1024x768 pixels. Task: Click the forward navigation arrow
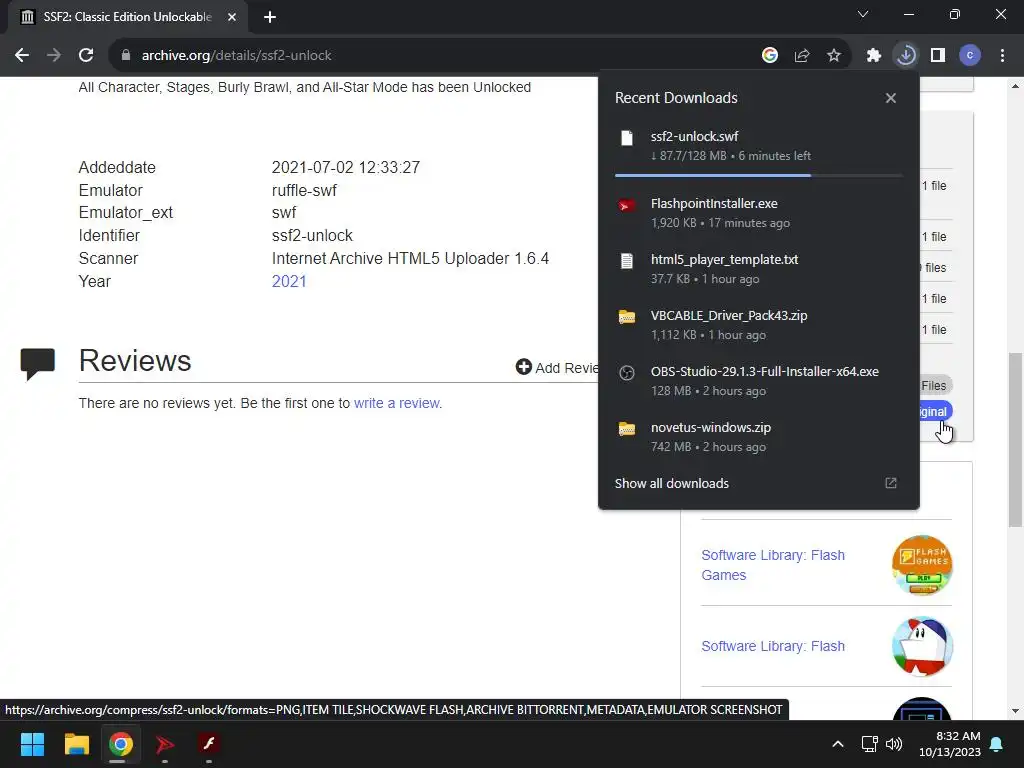click(54, 56)
